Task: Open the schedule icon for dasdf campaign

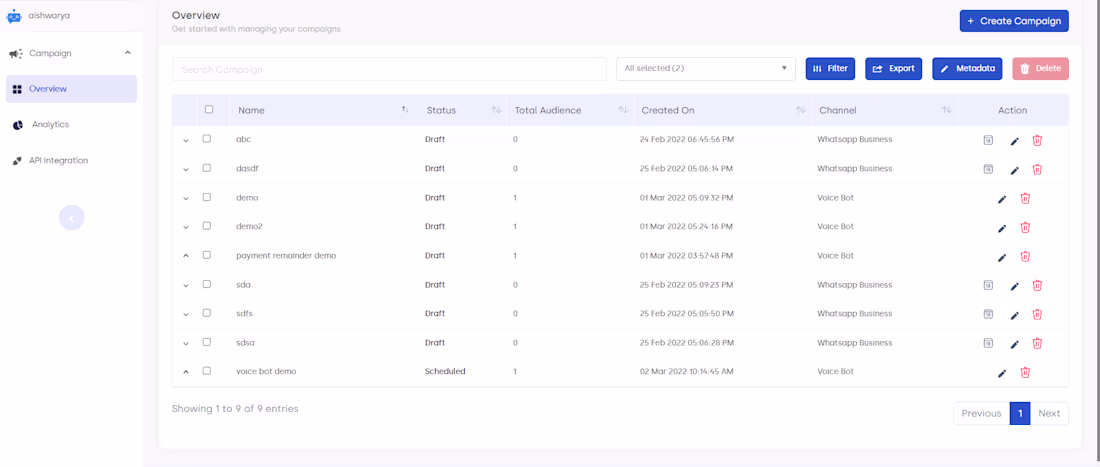Action: pos(988,169)
